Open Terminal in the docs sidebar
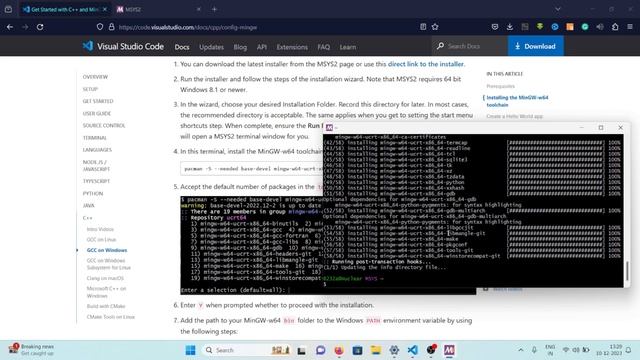The image size is (640, 360). 95,138
